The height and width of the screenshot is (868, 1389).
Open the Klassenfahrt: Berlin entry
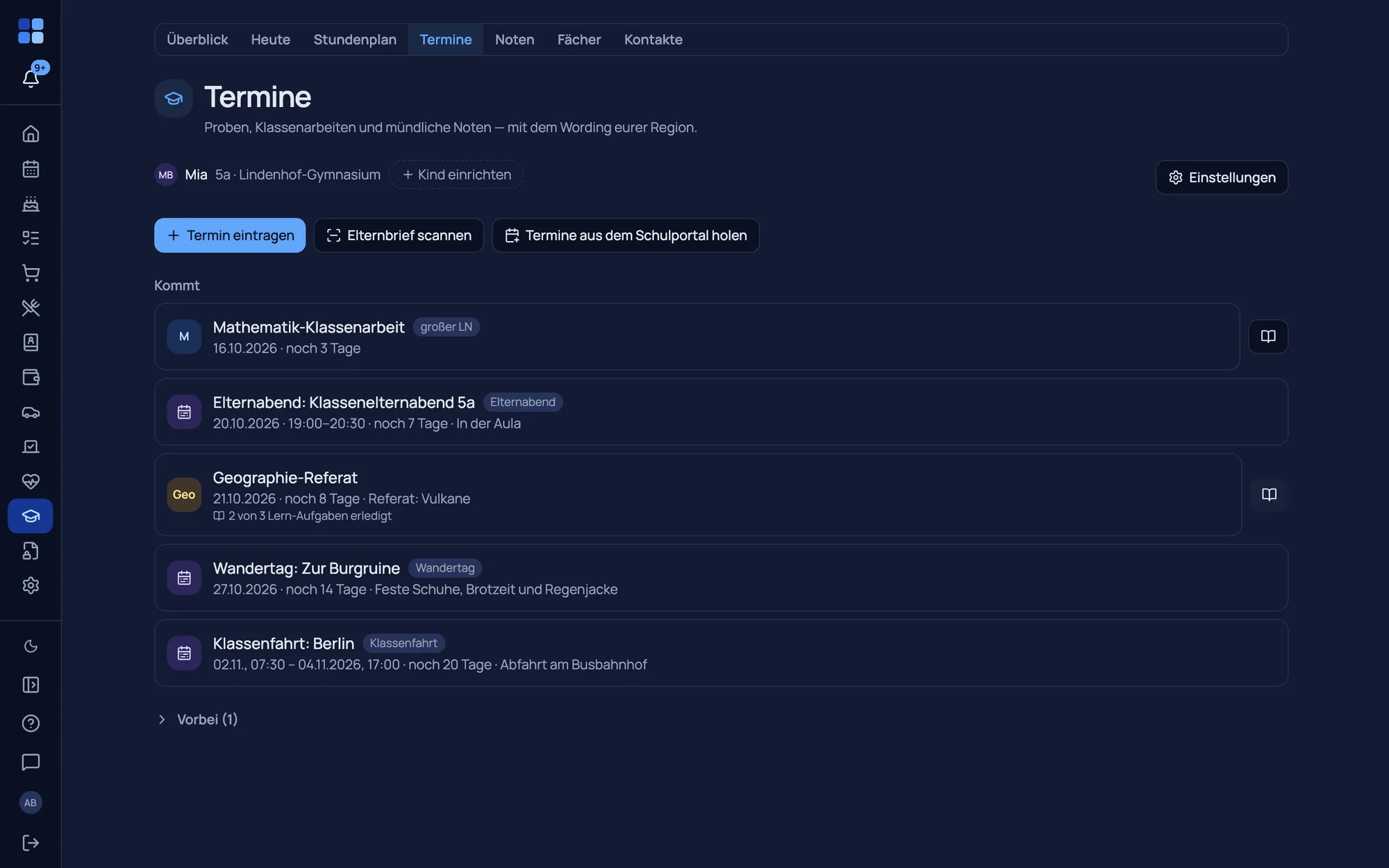point(721,653)
